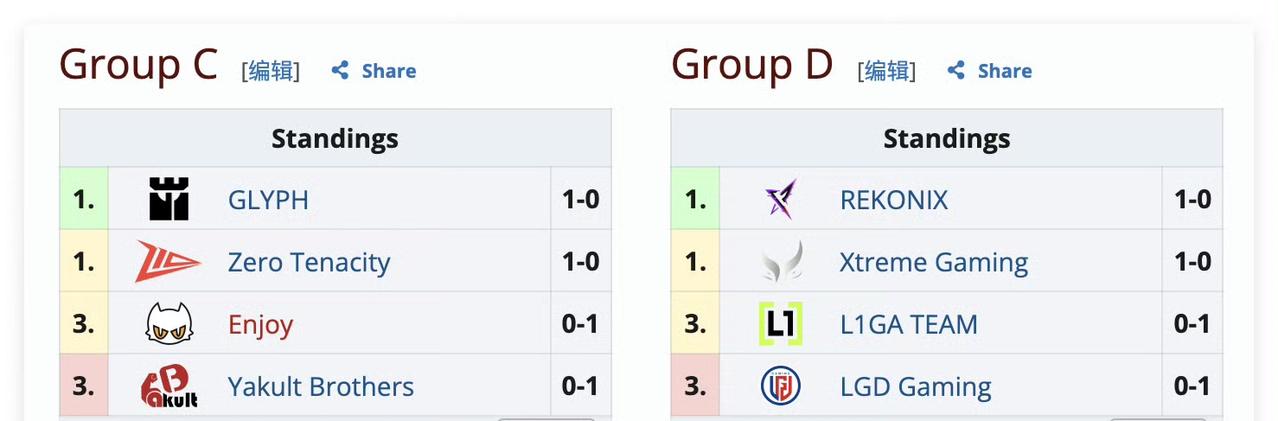Open the red Enjoy team link
1278x421 pixels.
click(x=260, y=325)
